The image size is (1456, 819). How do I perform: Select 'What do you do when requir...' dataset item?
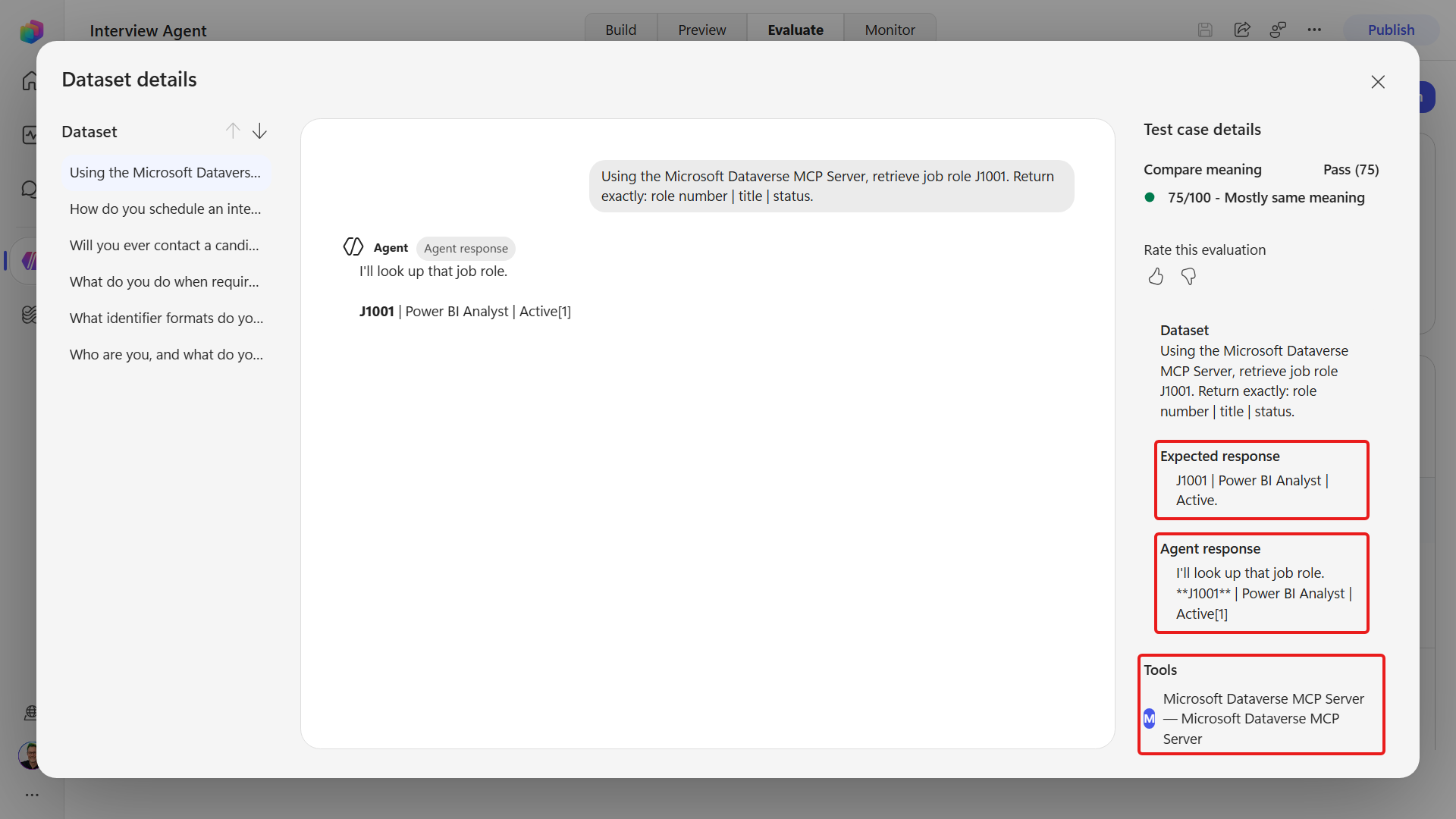pos(165,281)
